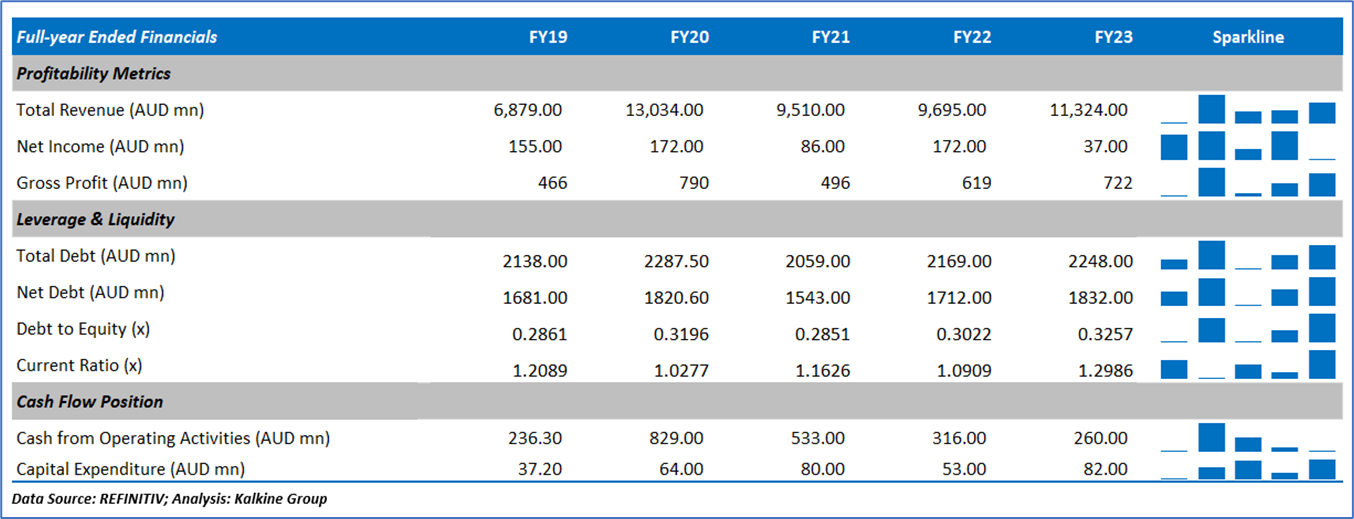
Task: Click the Total Debt sparkline chart
Action: point(1248,257)
